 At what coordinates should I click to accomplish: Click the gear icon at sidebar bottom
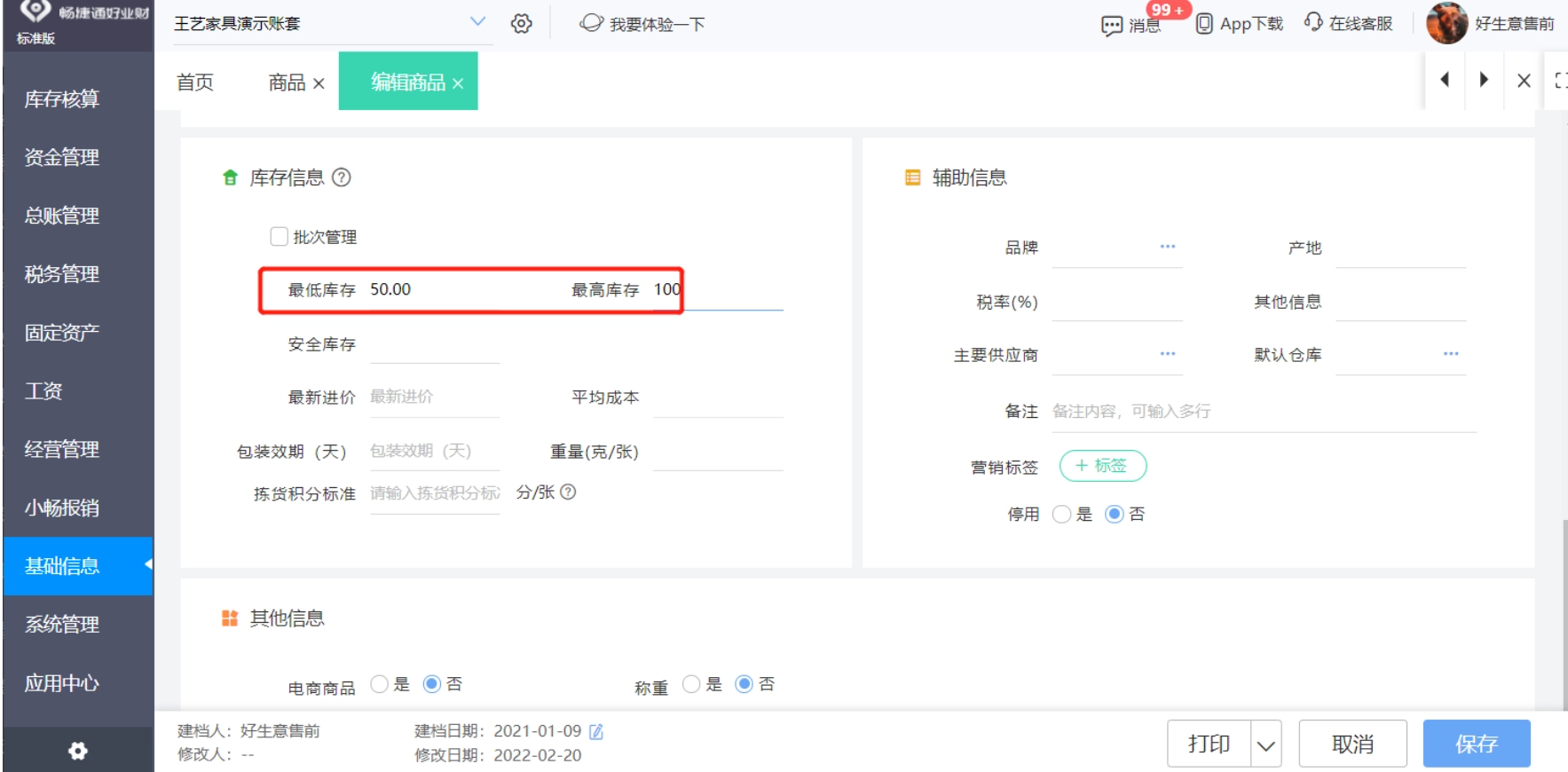tap(78, 751)
